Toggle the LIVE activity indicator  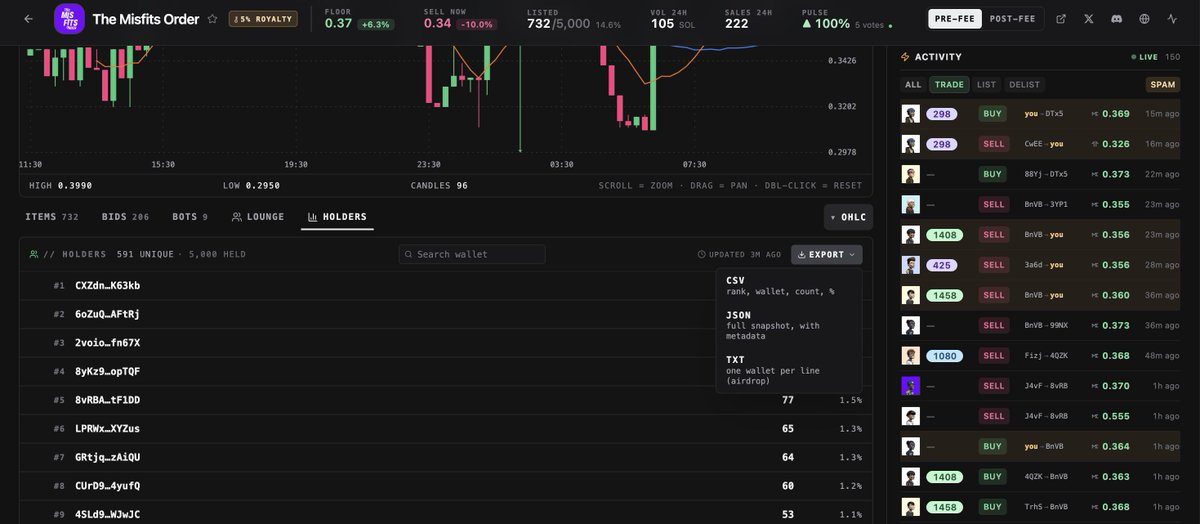click(x=1145, y=57)
